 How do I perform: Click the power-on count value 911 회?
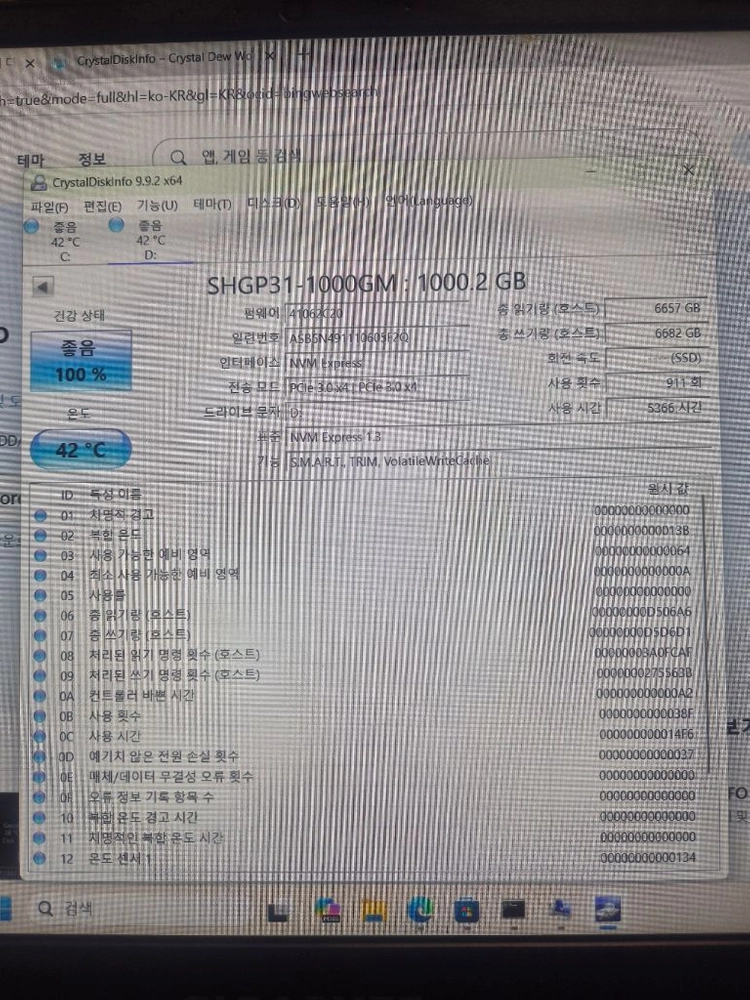656,383
